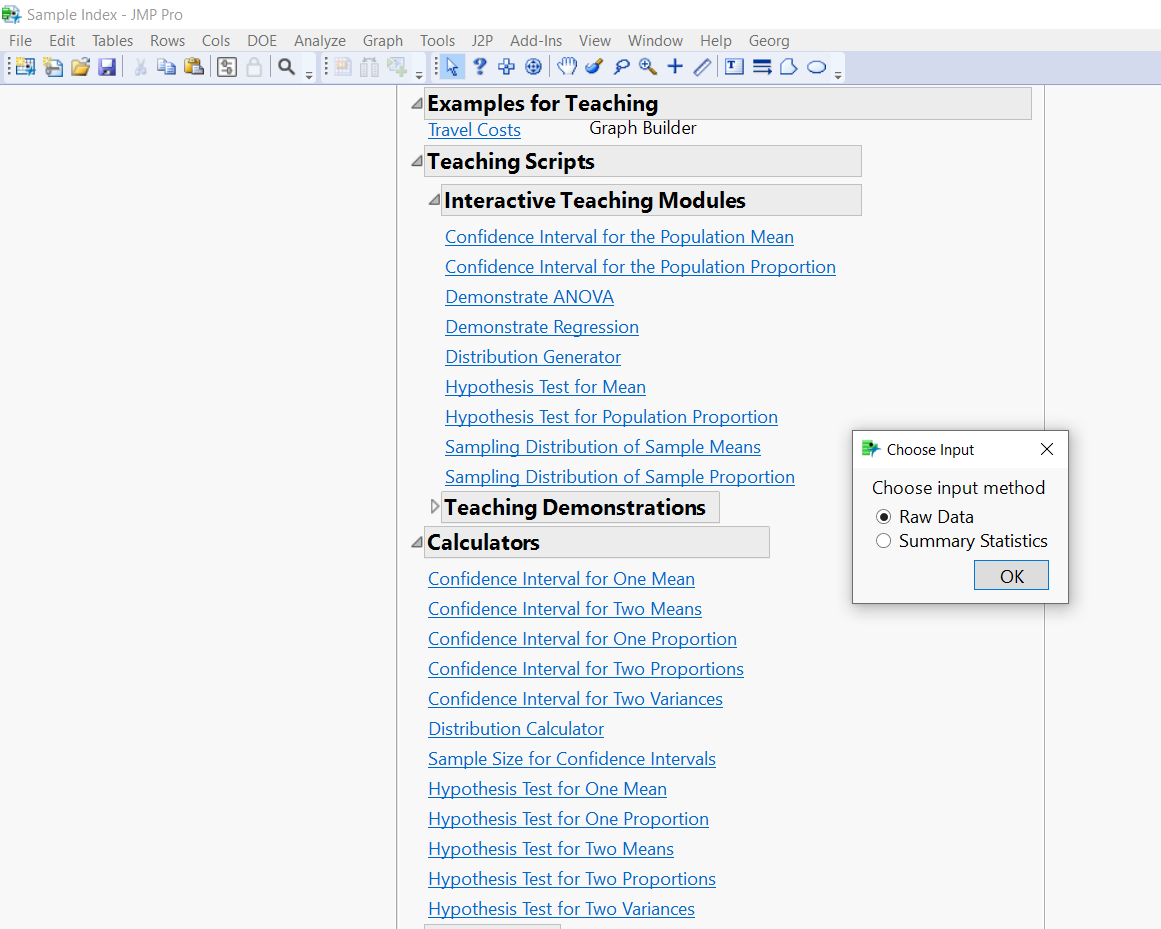Open a file with the folder icon
Image resolution: width=1161 pixels, height=929 pixels.
(x=80, y=67)
